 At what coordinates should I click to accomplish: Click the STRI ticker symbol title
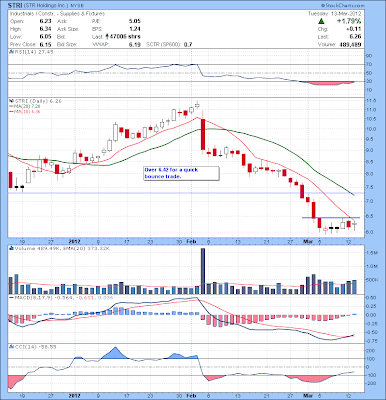tap(14, 6)
